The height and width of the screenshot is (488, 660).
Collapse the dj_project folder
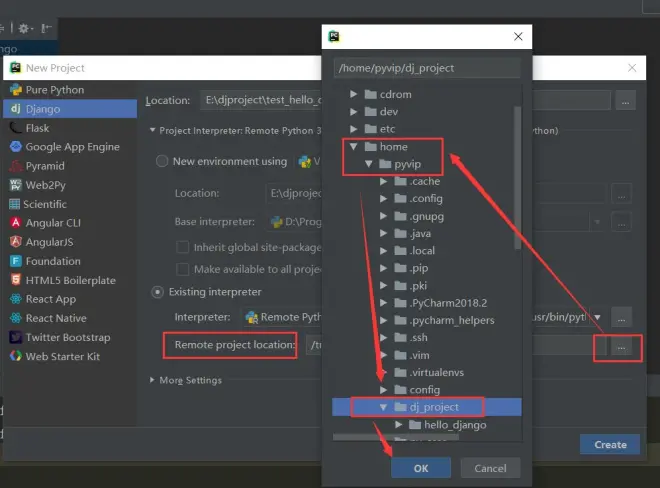tap(383, 407)
